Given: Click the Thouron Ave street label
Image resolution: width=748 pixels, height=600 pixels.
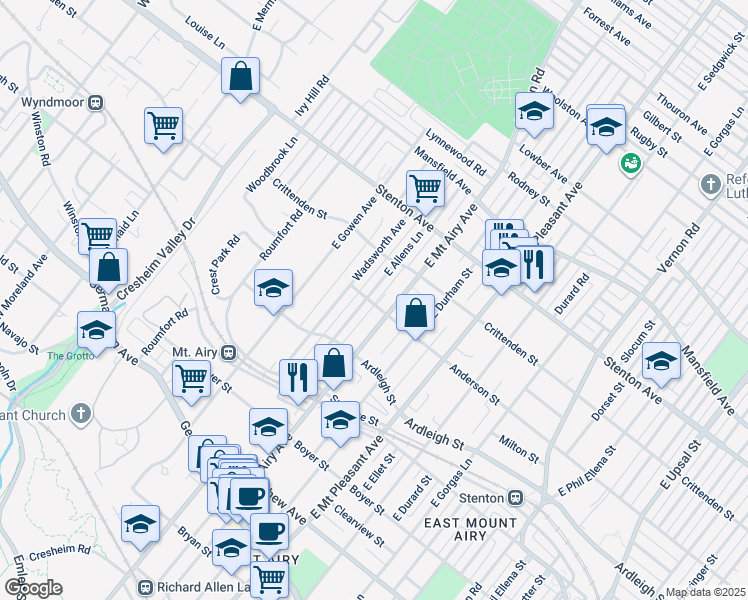Looking at the screenshot, I should point(681,114).
